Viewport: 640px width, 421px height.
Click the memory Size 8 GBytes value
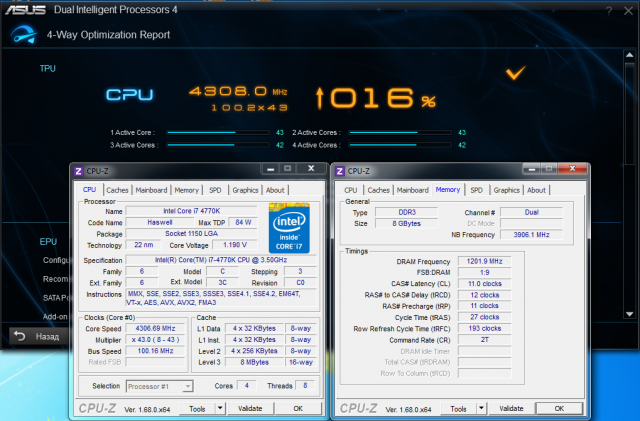(x=407, y=223)
